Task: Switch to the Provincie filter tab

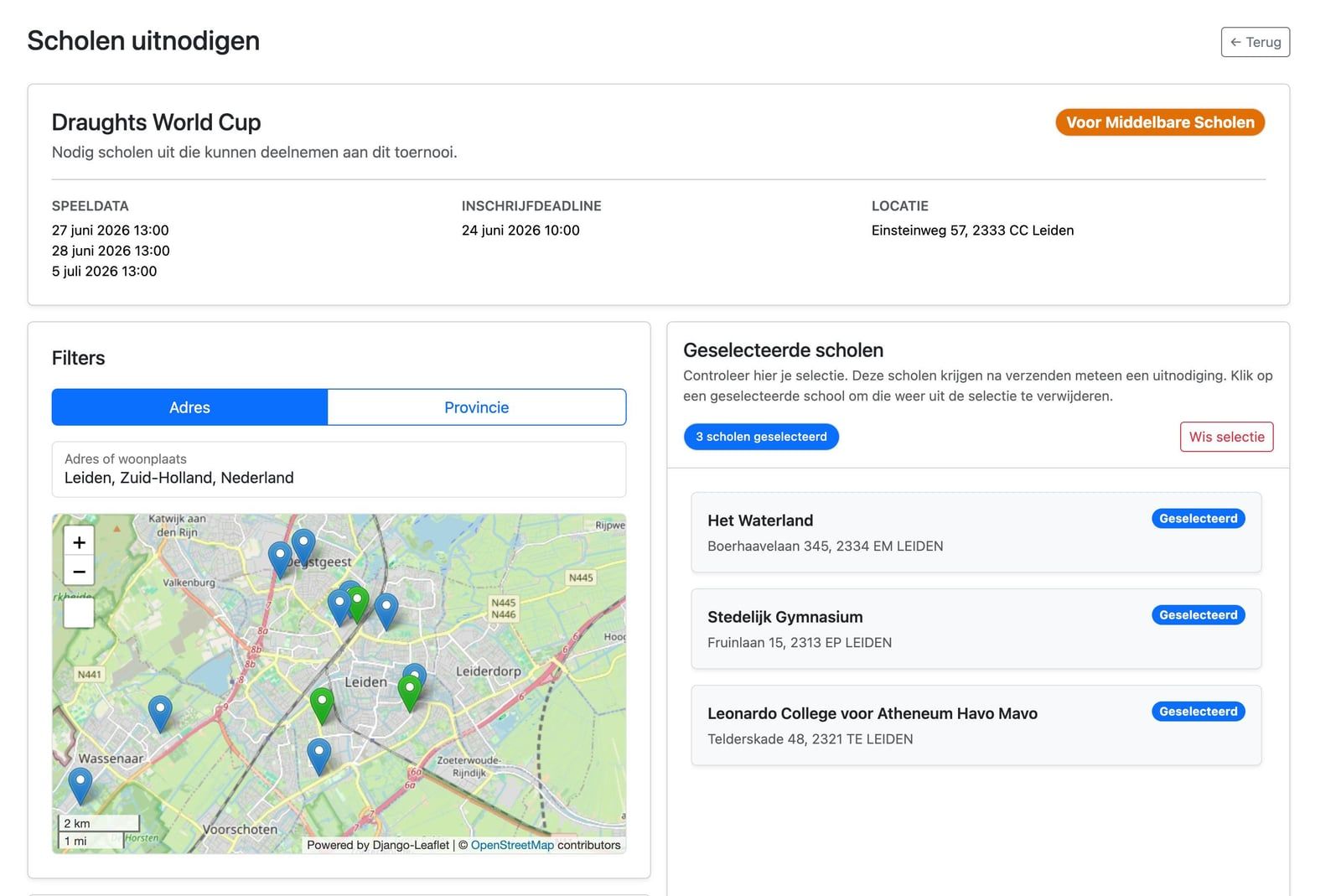Action: click(x=477, y=407)
